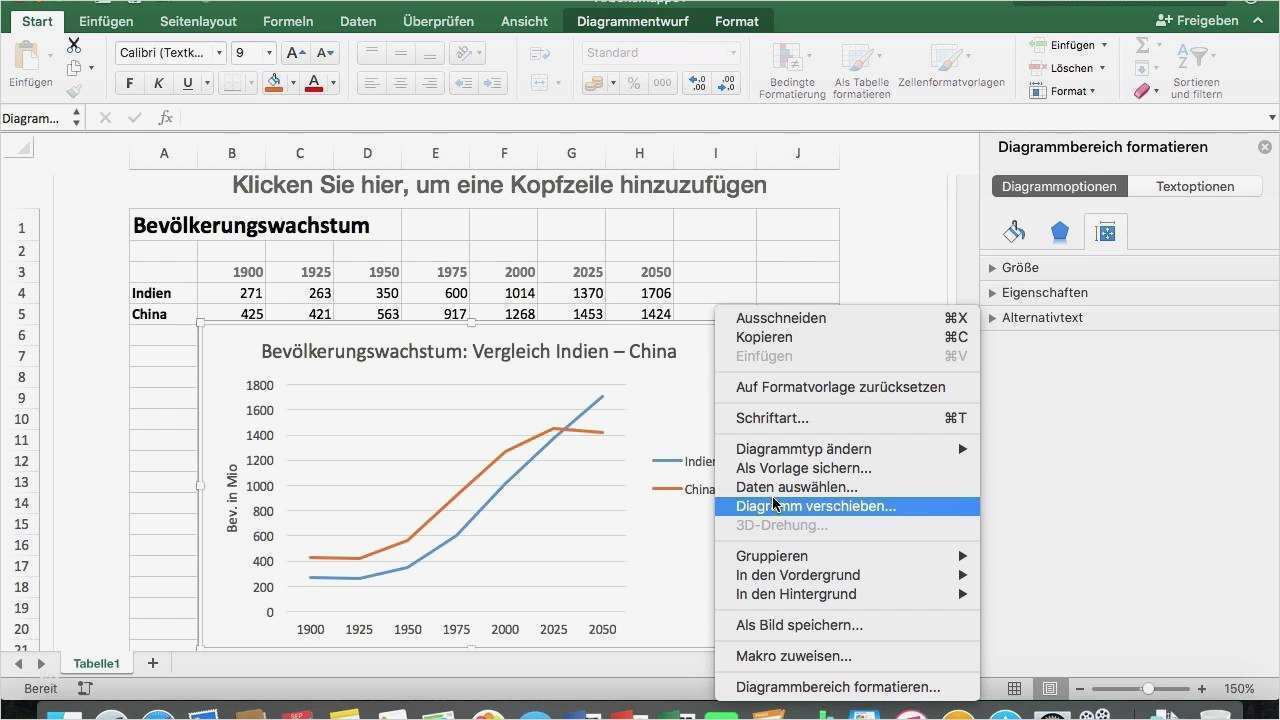This screenshot has height=720, width=1280.
Task: Close the Diagrammbereich formatieren pane
Action: point(1264,147)
